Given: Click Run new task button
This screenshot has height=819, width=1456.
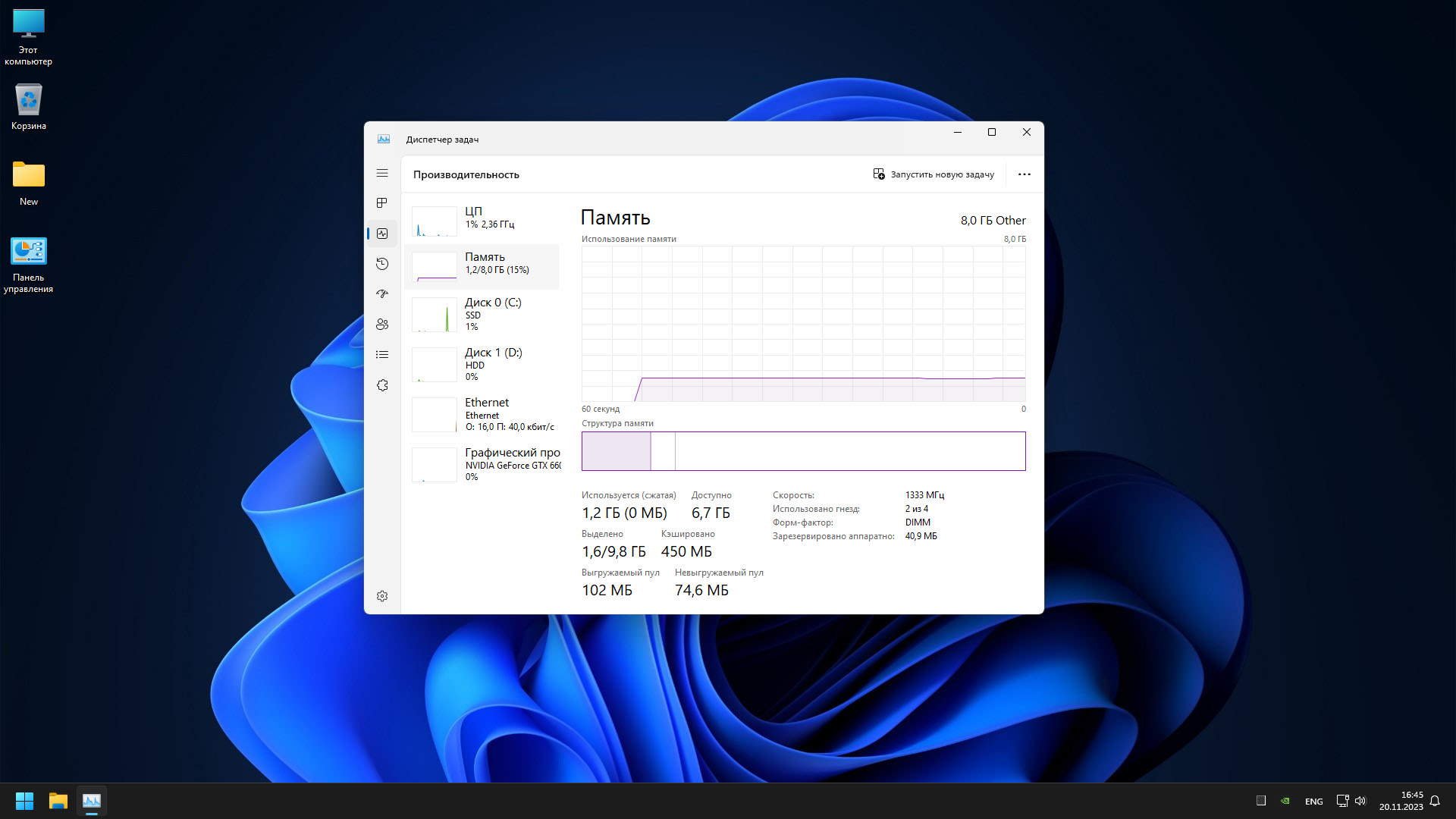Looking at the screenshot, I should click(934, 174).
